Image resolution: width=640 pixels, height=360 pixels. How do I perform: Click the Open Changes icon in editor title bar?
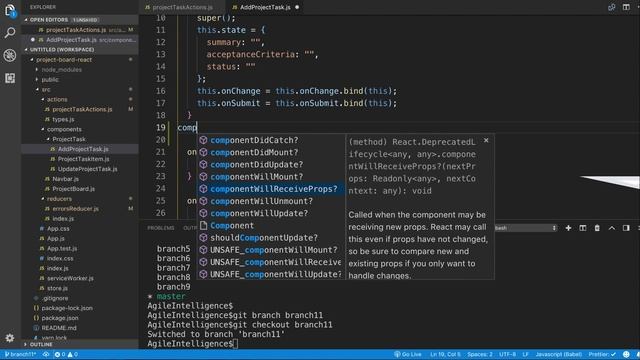[x=611, y=7]
